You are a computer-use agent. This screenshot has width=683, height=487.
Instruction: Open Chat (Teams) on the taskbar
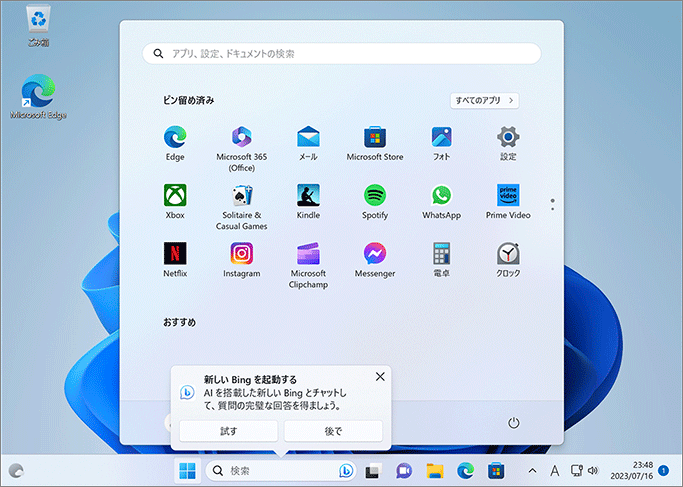(x=404, y=471)
